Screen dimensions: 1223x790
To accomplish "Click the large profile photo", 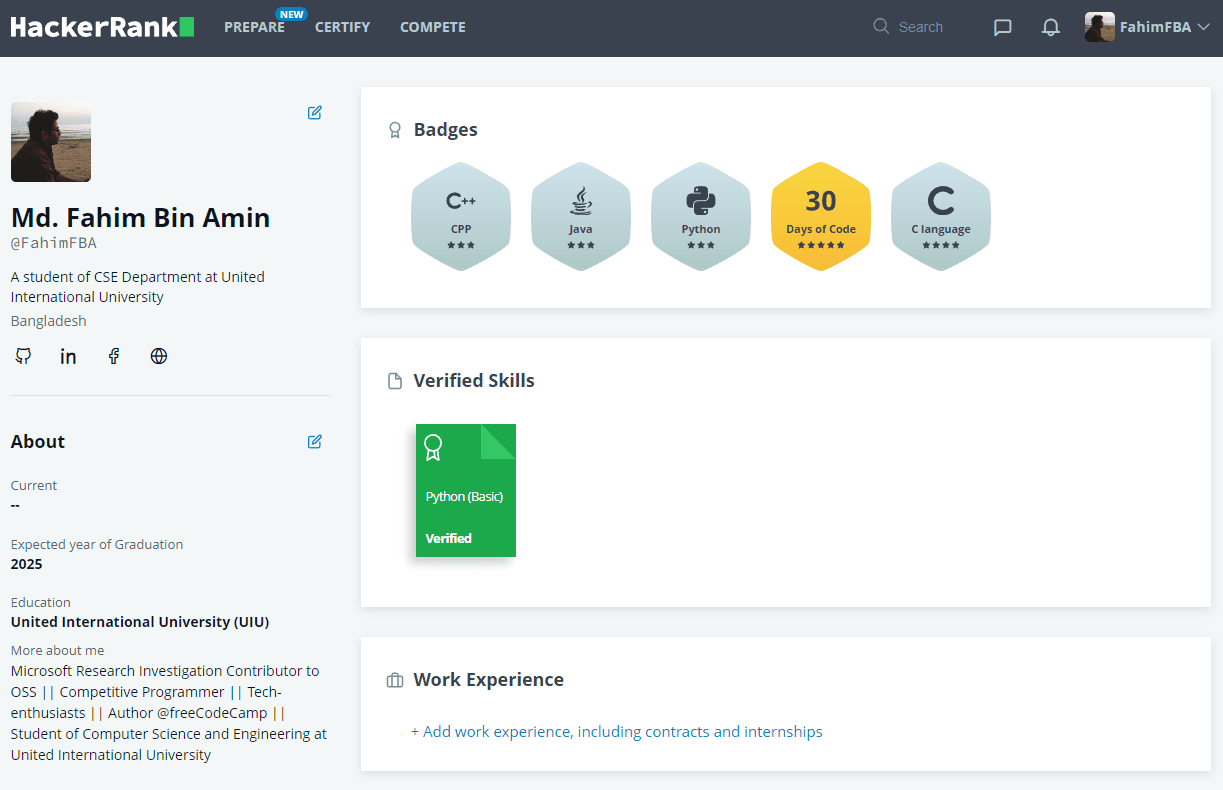I will [x=51, y=142].
